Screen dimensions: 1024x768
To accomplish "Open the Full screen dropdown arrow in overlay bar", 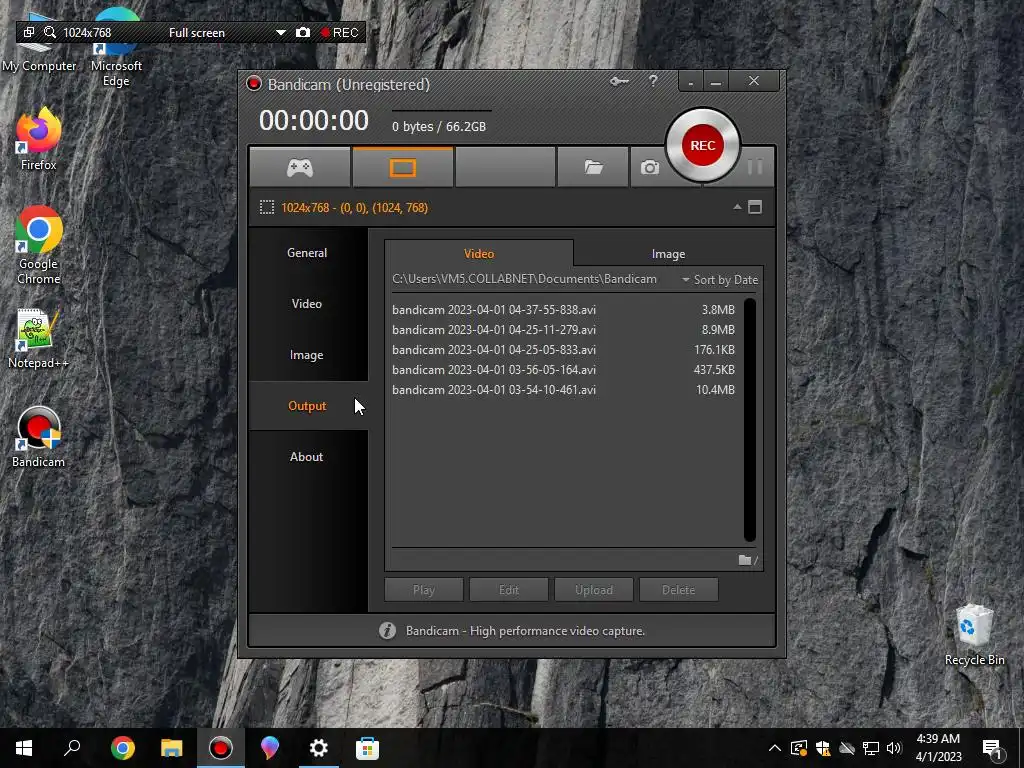I will coord(281,33).
